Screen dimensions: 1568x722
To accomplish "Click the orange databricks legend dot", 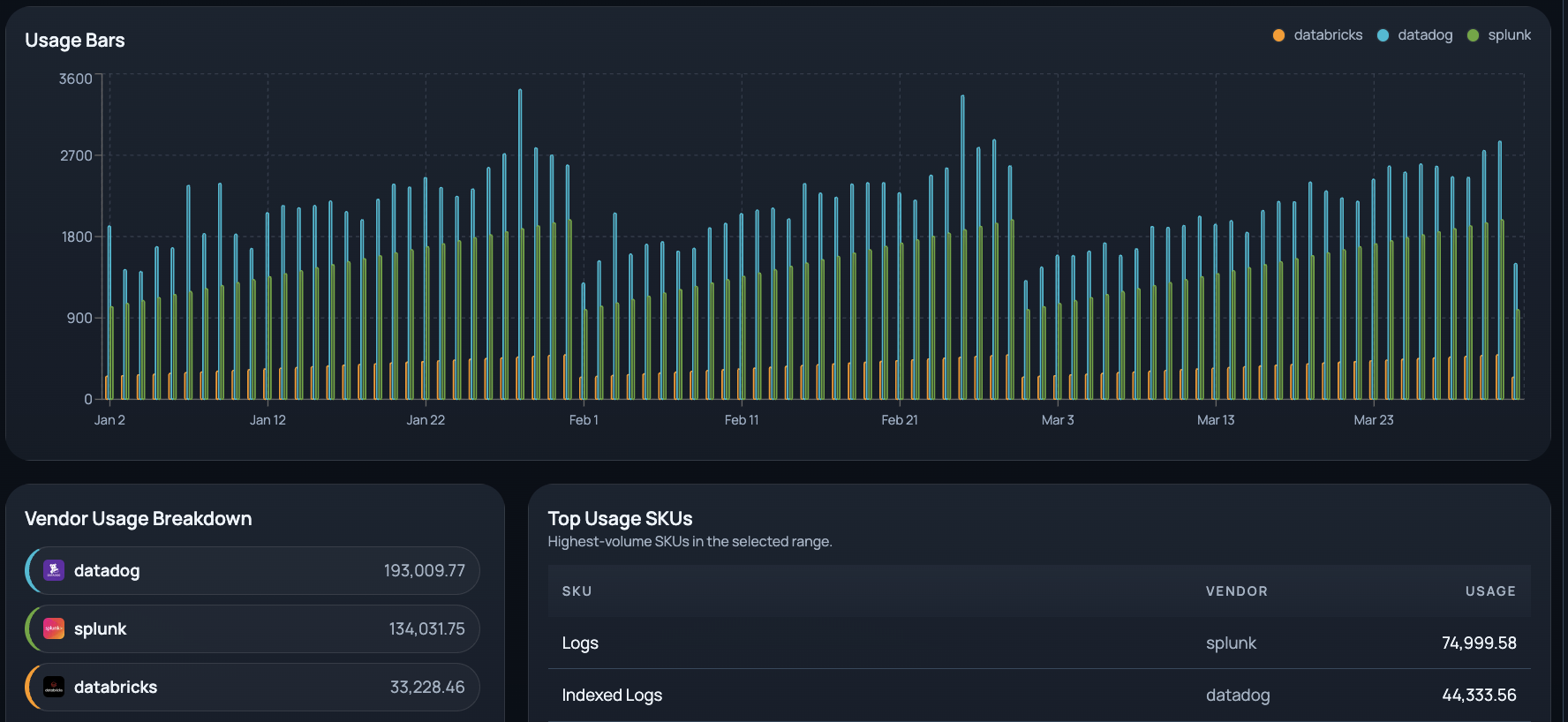I will pyautogui.click(x=1278, y=35).
